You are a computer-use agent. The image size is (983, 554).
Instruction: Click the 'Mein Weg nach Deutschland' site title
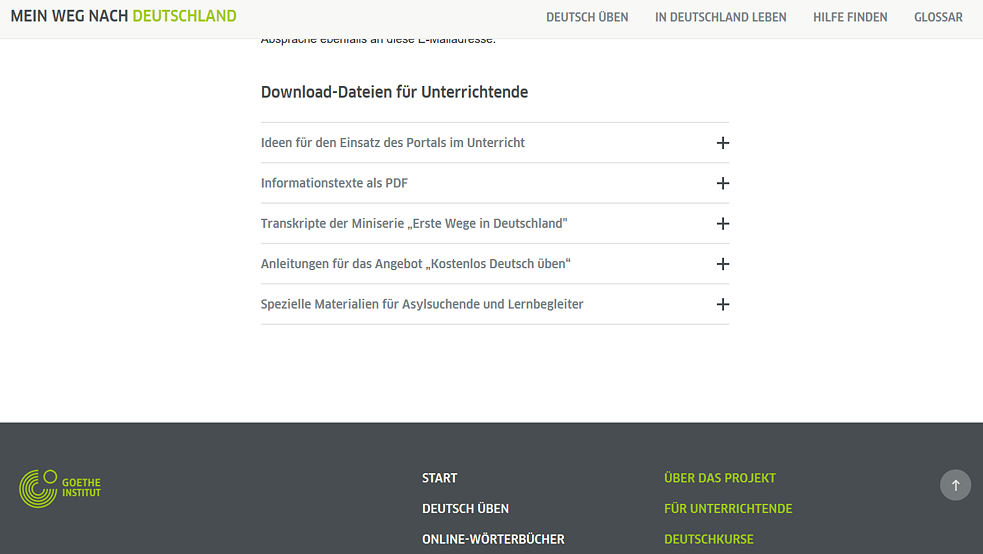[124, 17]
